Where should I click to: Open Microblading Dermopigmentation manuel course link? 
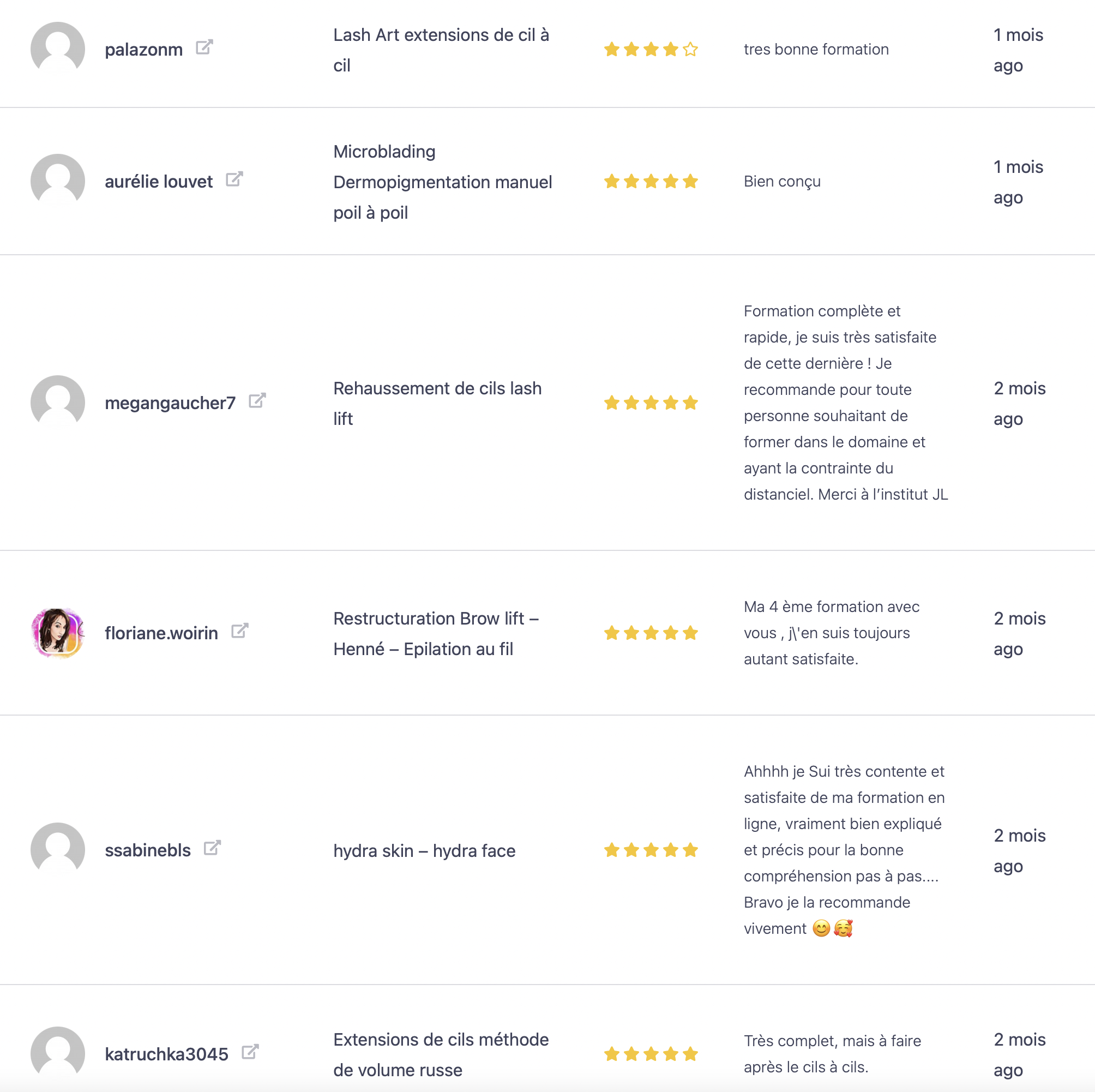pos(442,182)
